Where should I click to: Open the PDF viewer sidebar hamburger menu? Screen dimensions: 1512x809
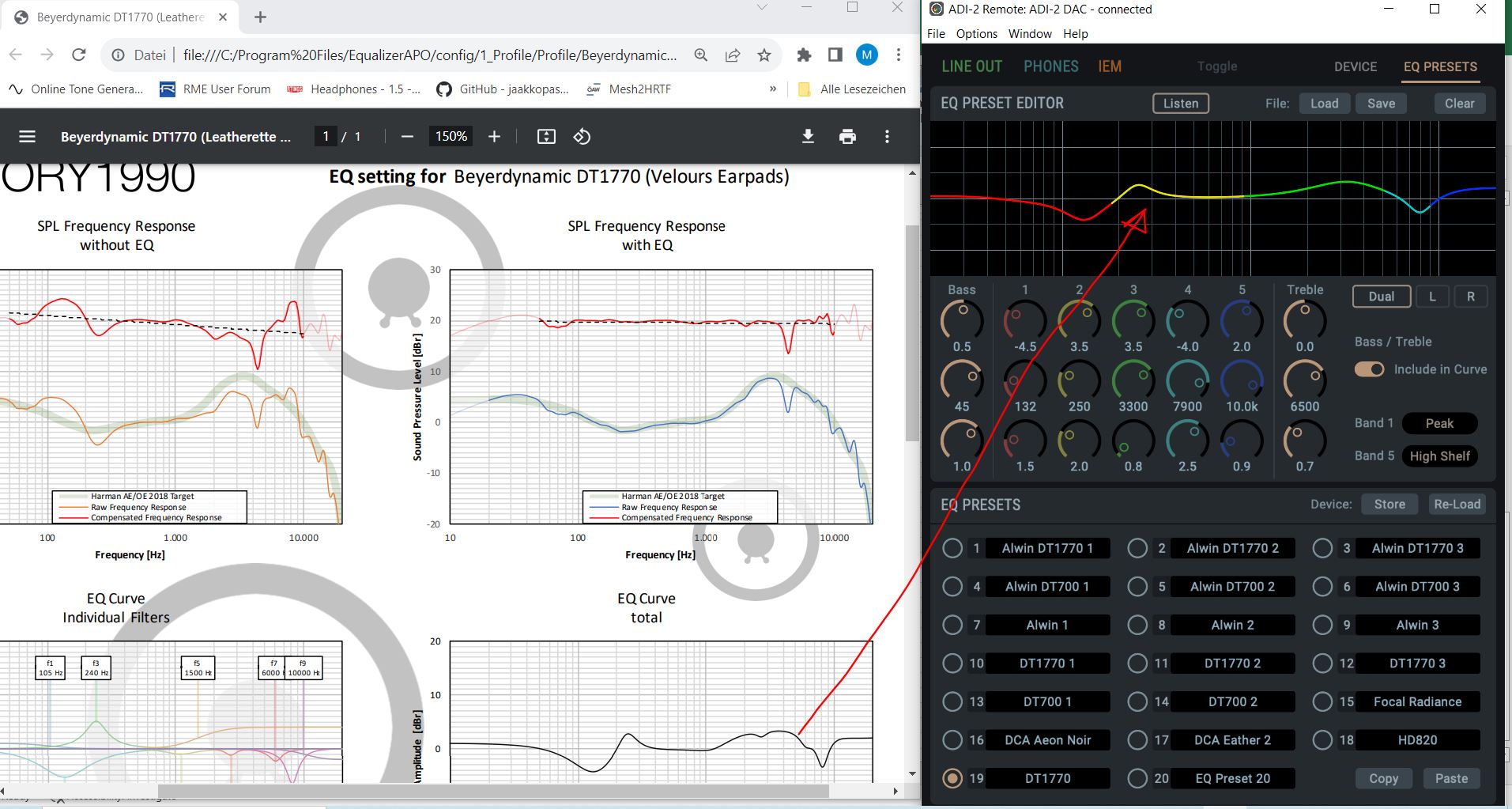point(27,137)
